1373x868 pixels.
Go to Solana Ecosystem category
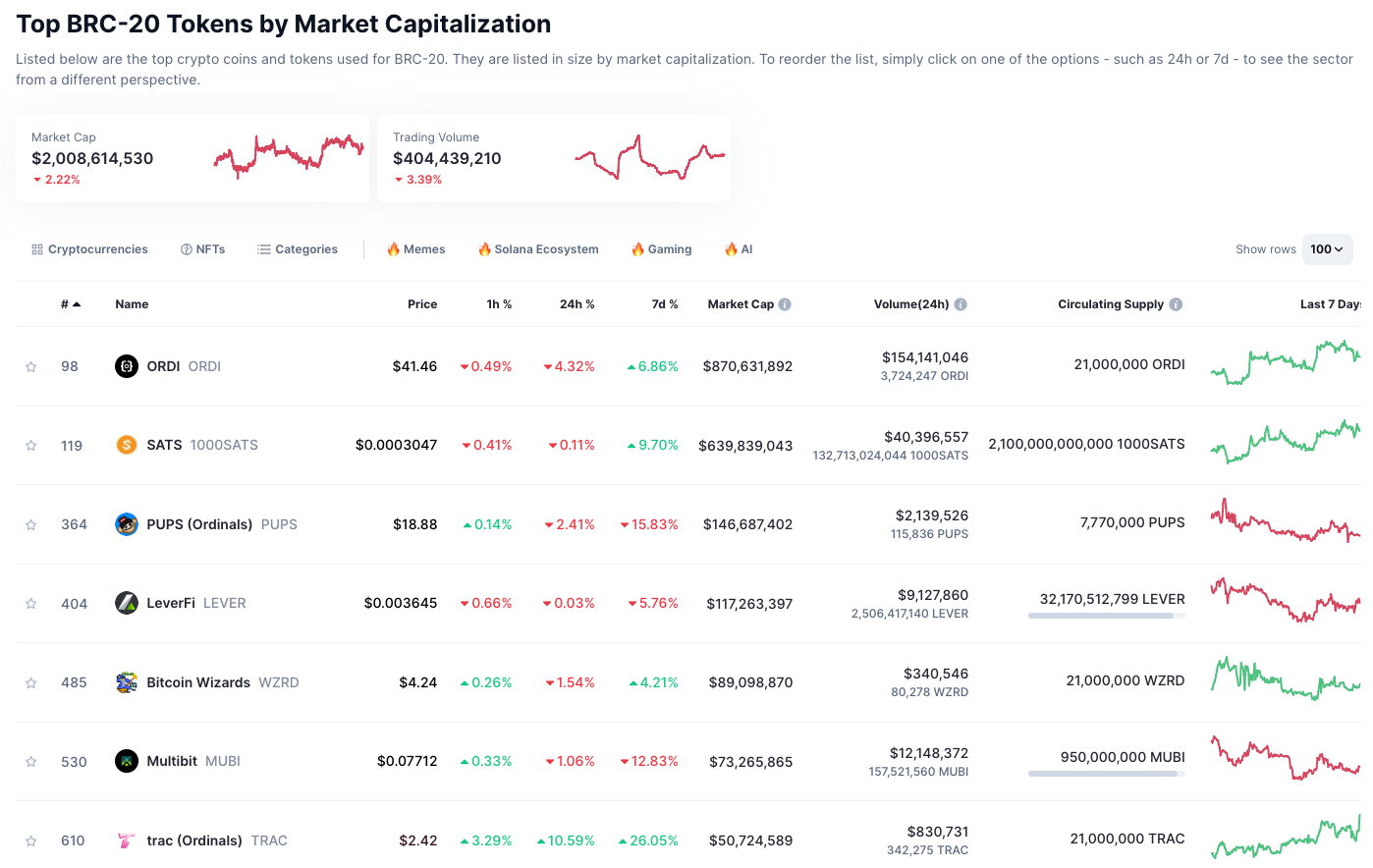tap(538, 249)
